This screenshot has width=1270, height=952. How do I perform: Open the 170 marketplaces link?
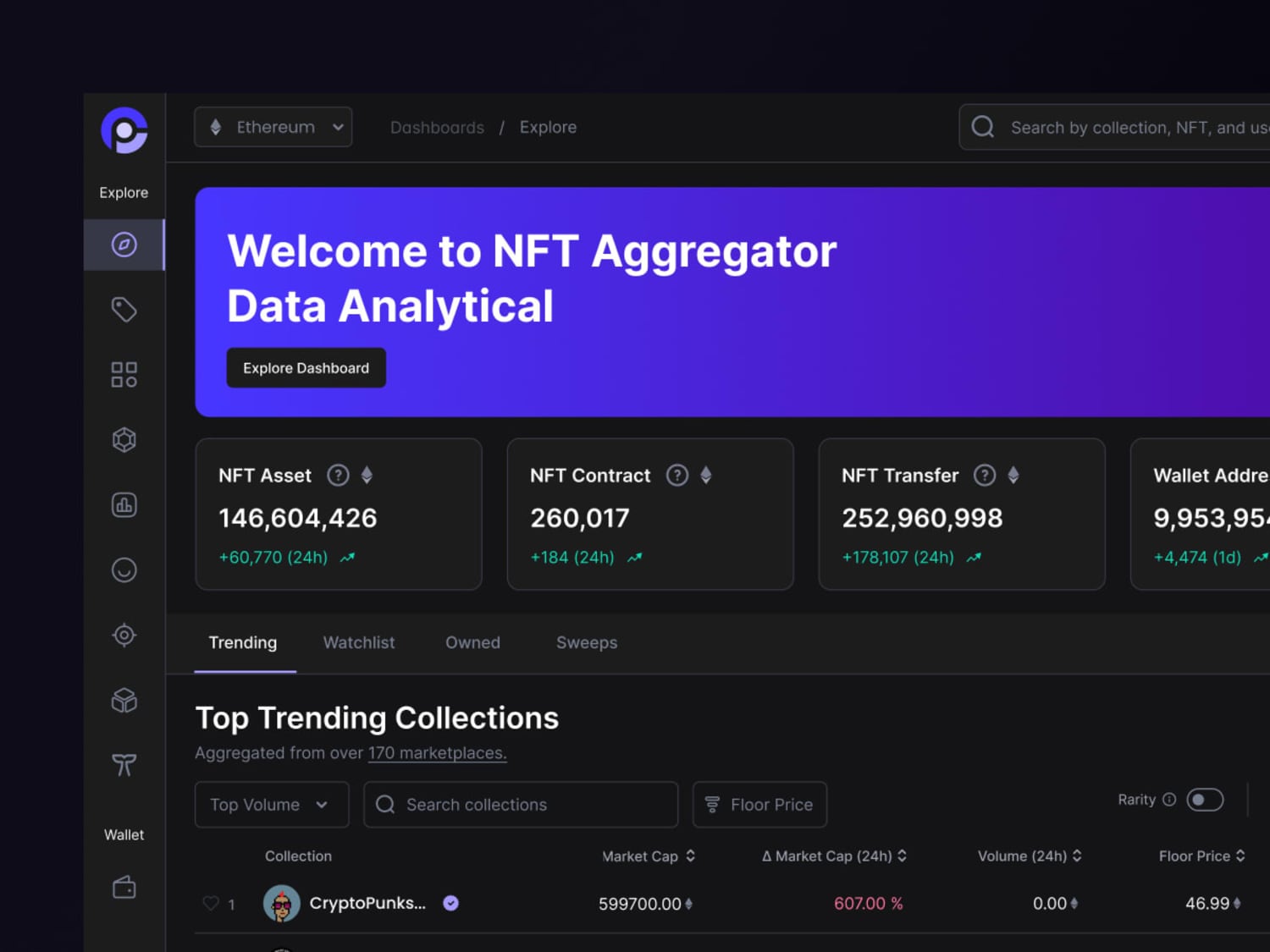(x=437, y=753)
